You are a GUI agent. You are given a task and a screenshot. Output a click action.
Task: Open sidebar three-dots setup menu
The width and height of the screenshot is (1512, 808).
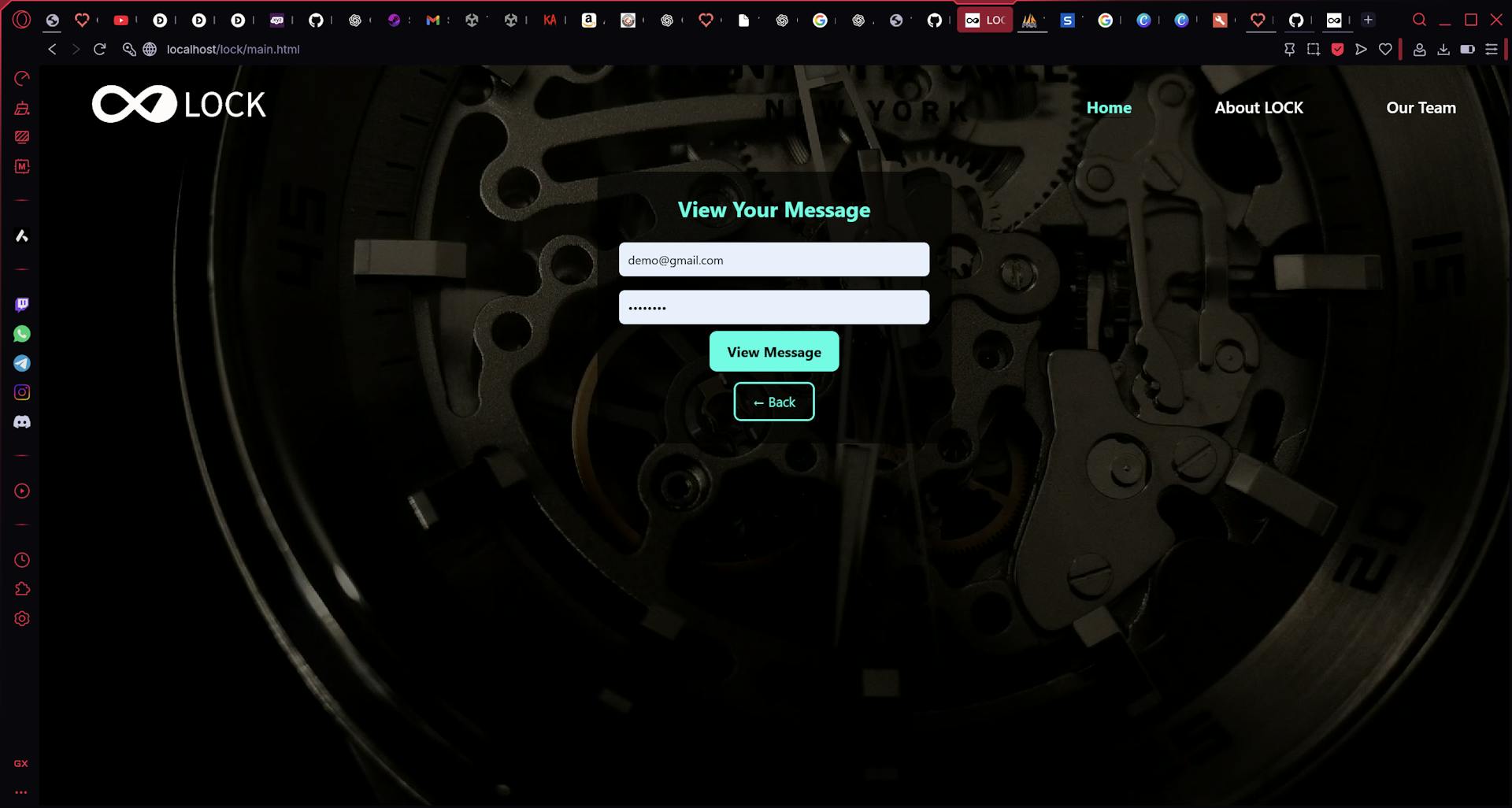[x=21, y=792]
